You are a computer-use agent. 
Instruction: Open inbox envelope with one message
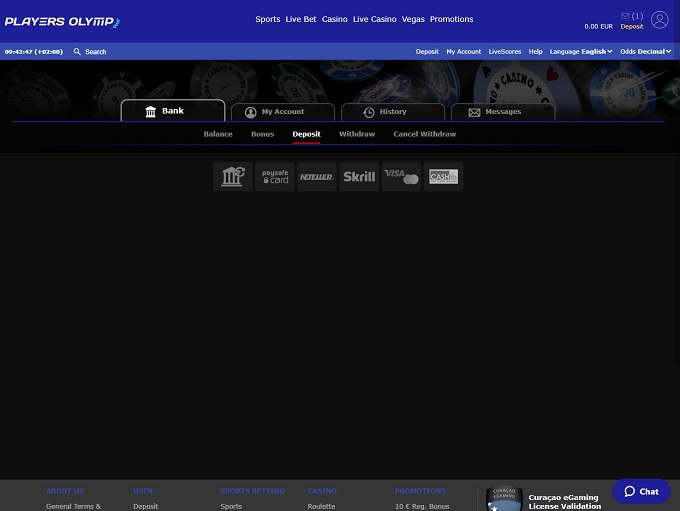click(x=631, y=16)
